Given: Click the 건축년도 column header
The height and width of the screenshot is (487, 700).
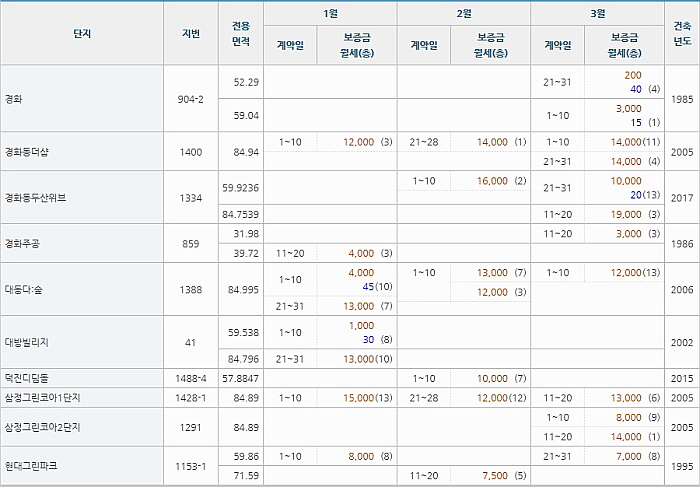Looking at the screenshot, I should pos(682,33).
